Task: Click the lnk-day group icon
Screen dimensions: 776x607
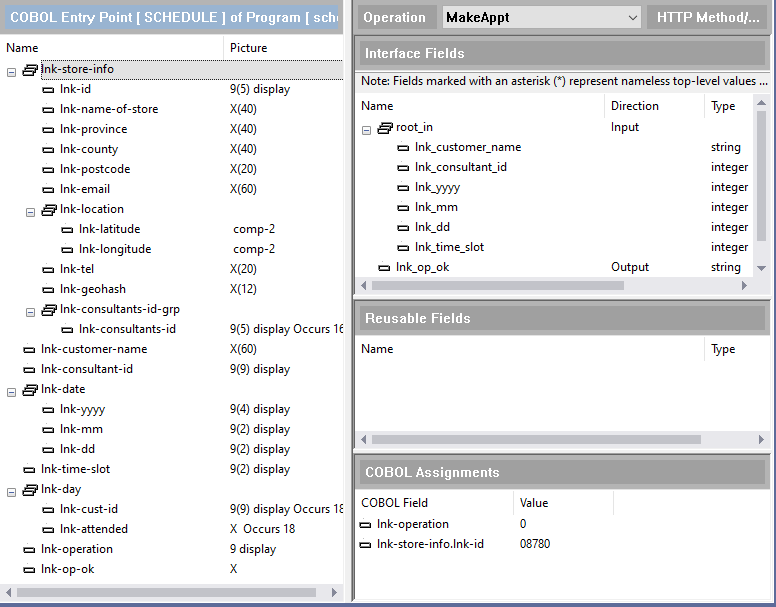Action: (x=30, y=489)
